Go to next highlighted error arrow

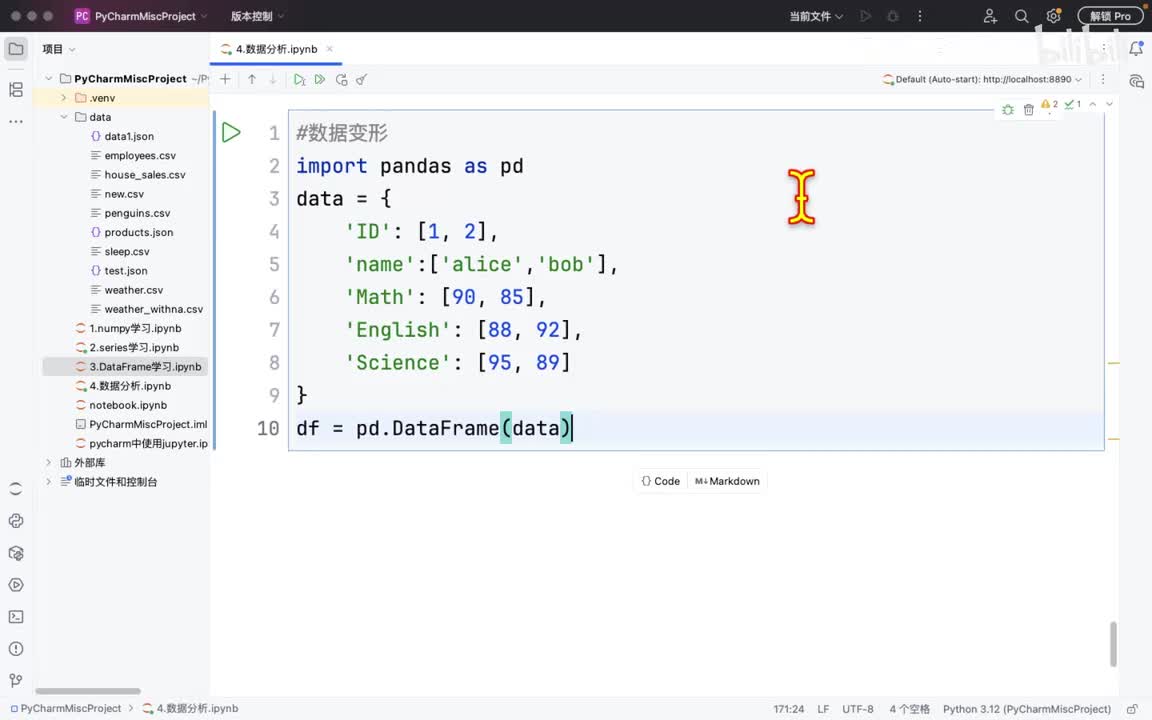(x=1109, y=104)
